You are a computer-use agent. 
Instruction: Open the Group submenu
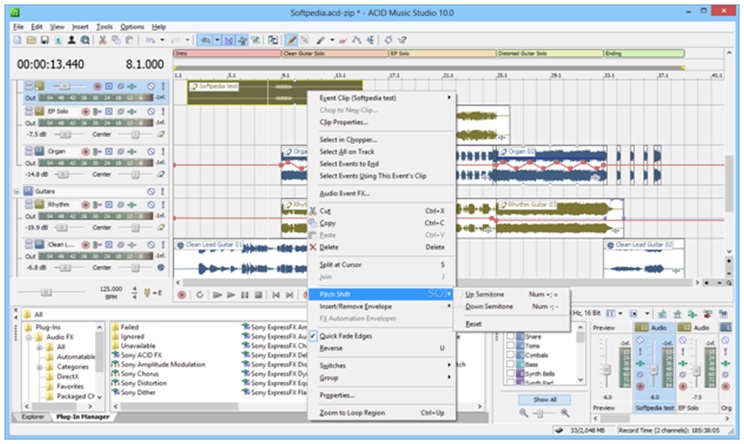coord(380,378)
